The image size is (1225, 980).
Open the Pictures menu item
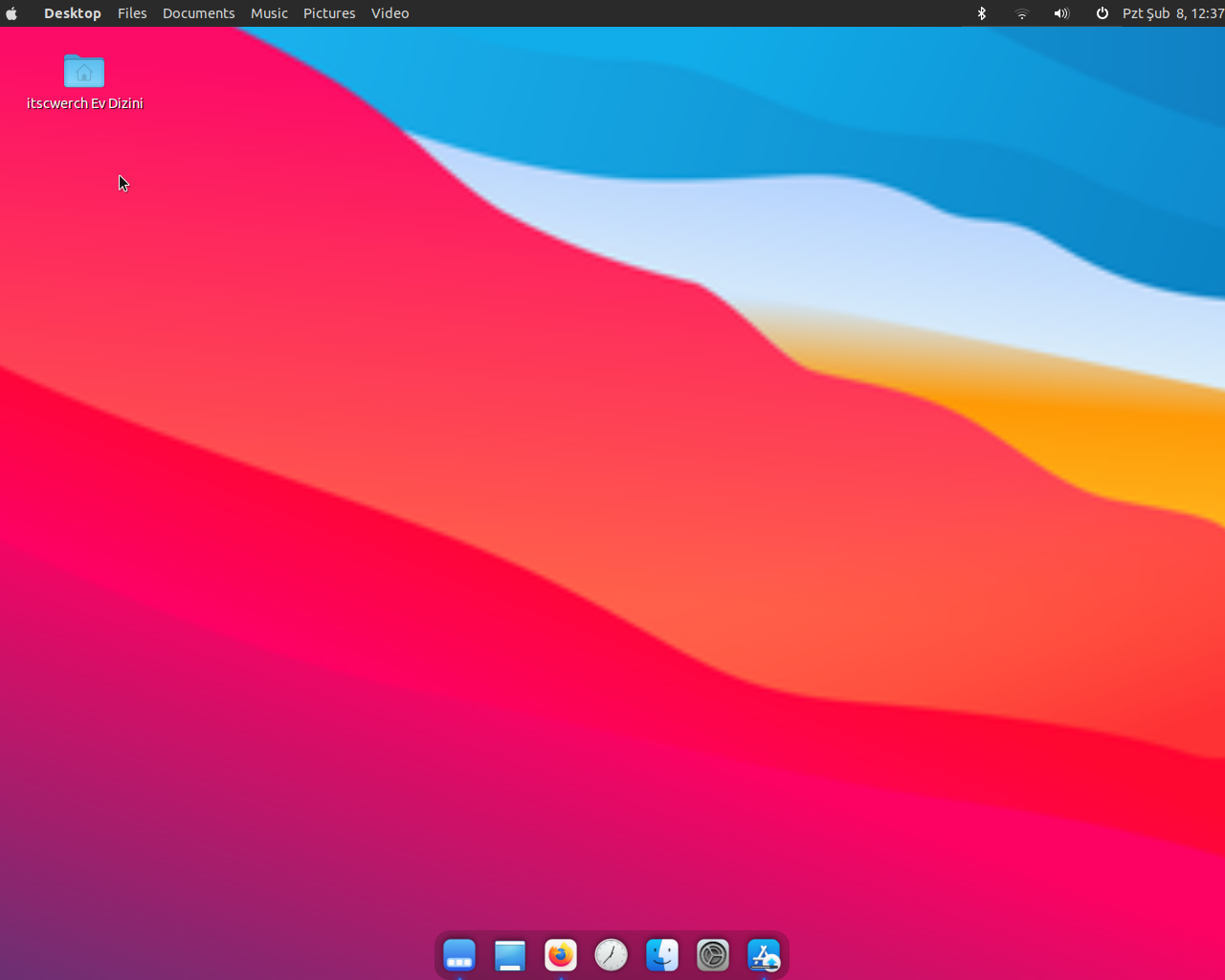coord(329,13)
